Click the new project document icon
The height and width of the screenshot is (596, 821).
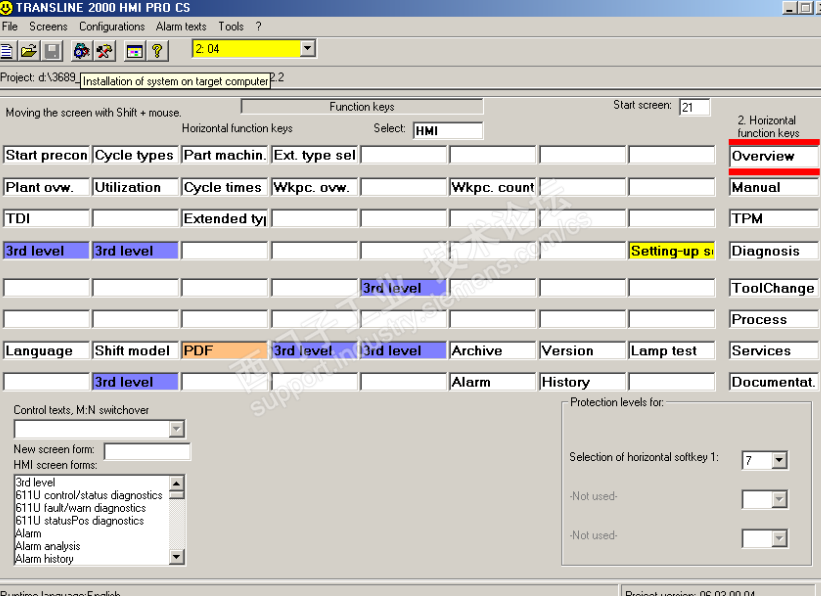pos(6,50)
